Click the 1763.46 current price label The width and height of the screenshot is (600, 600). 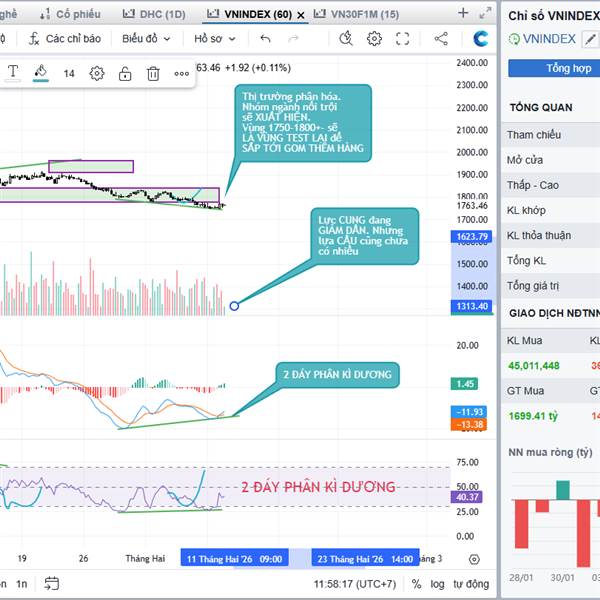tap(472, 206)
